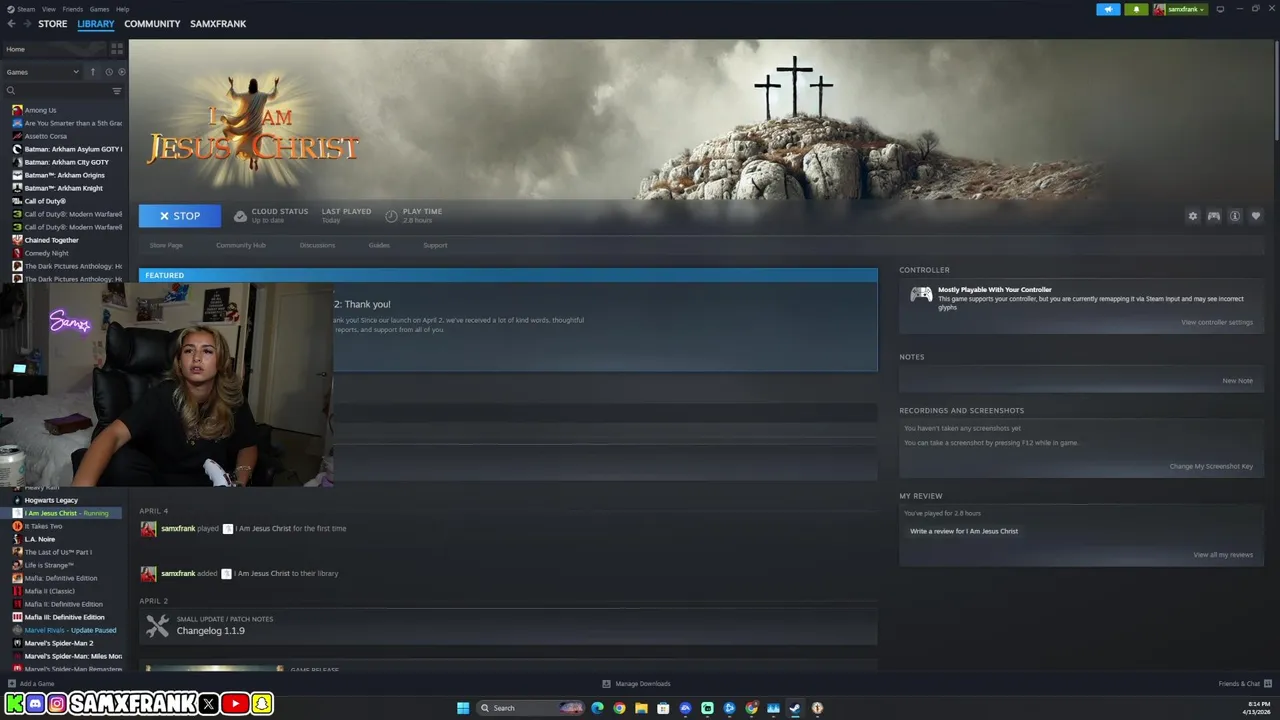Open Friends & Chat
Image resolution: width=1280 pixels, height=720 pixels.
click(x=1244, y=684)
